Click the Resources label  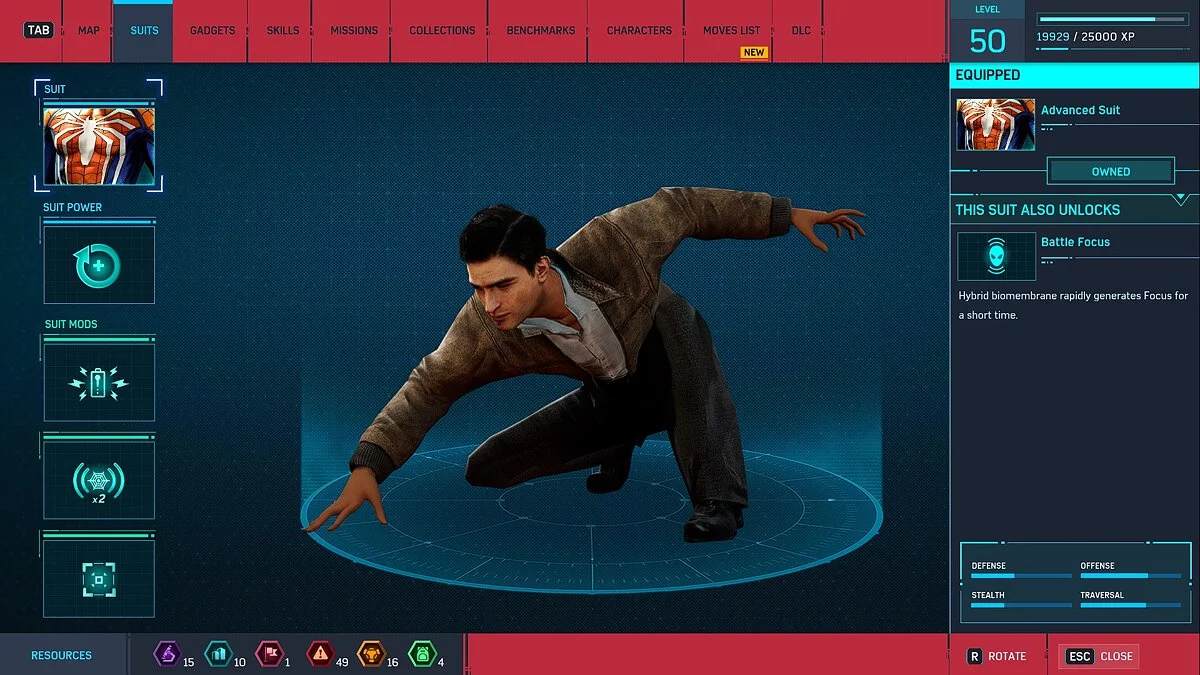tap(60, 655)
